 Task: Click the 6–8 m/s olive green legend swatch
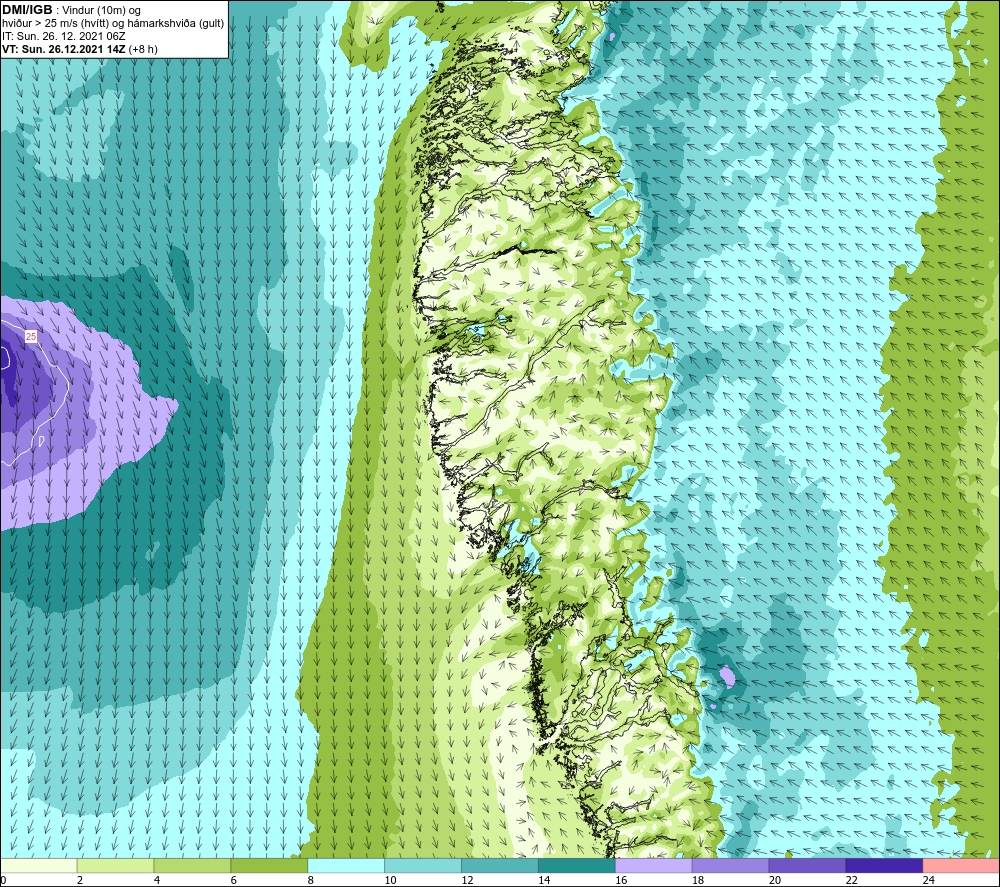coord(269,865)
